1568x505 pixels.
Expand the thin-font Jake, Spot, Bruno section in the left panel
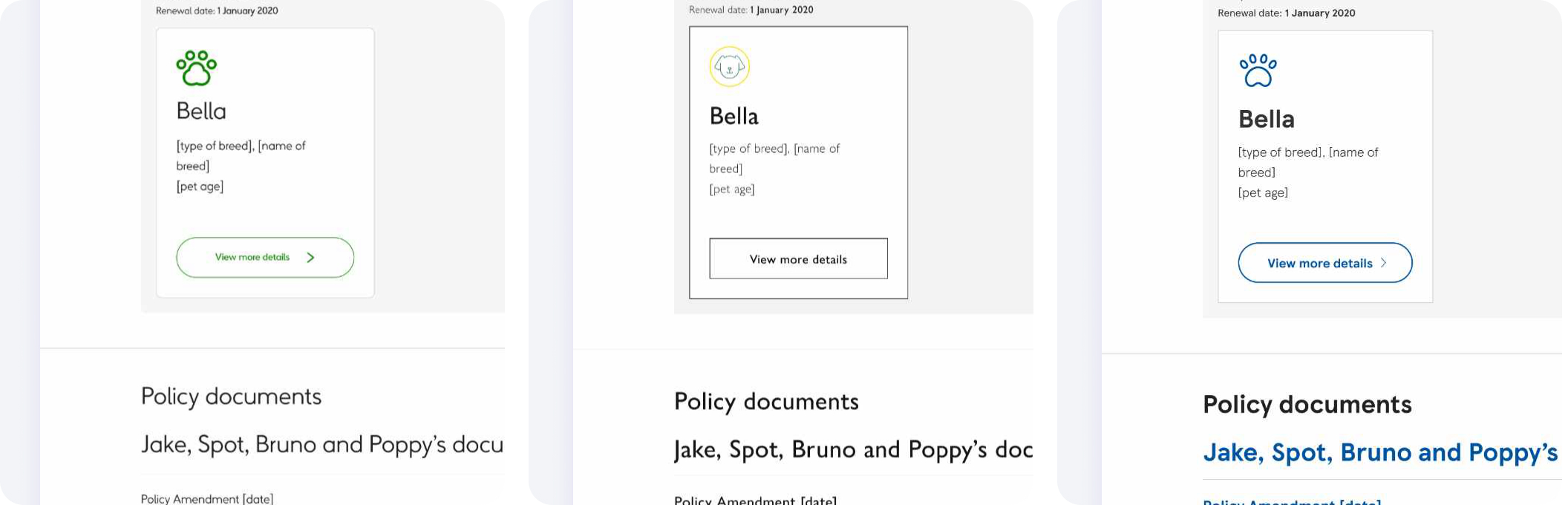(321, 445)
